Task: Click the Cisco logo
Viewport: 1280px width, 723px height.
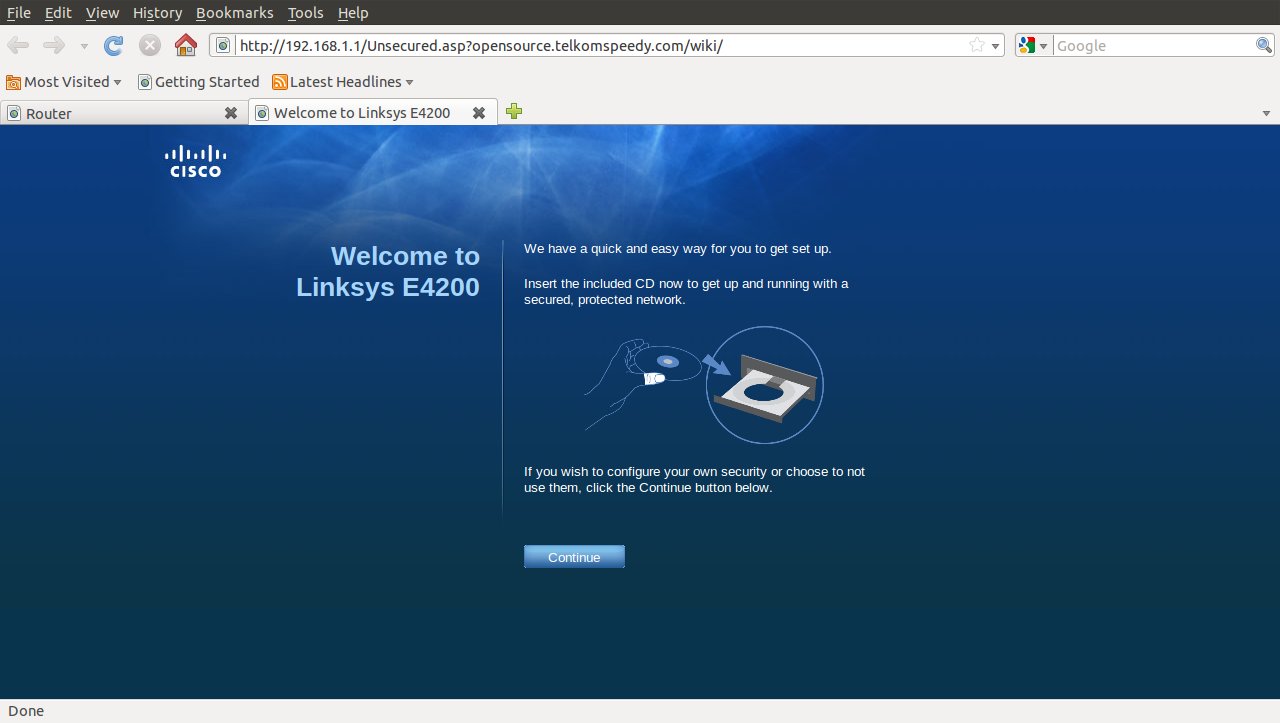Action: 196,161
